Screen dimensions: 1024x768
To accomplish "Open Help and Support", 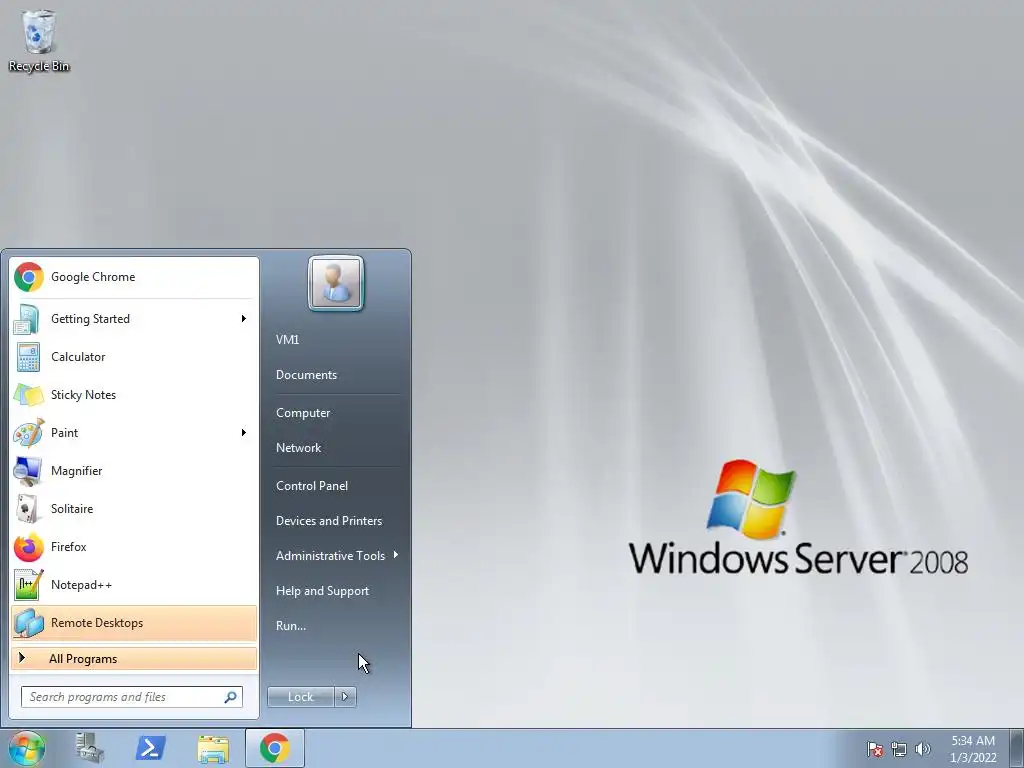I will pos(323,591).
